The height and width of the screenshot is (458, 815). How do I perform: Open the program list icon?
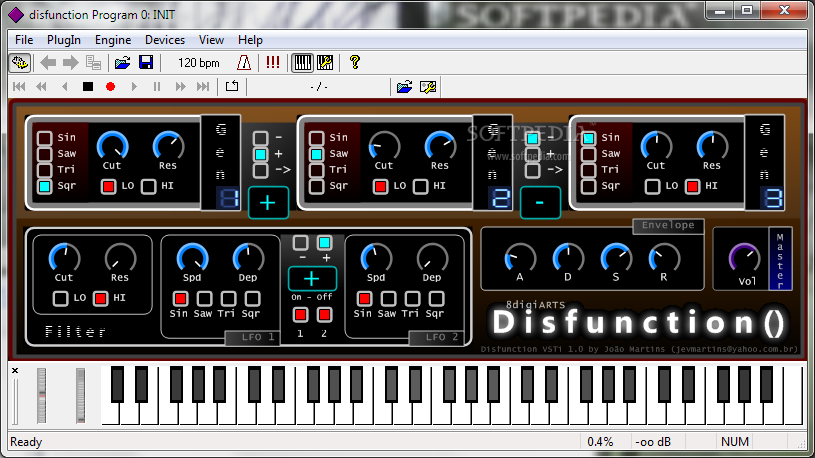pyautogui.click(x=94, y=63)
